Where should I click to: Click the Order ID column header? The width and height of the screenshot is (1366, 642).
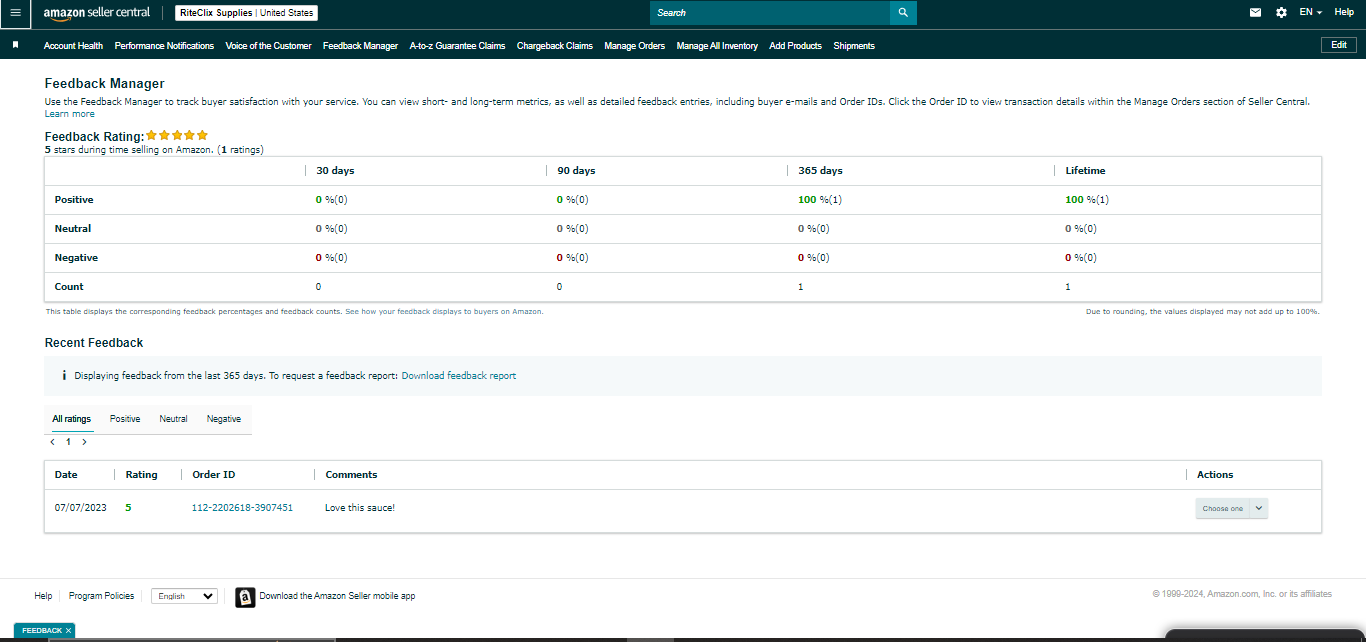214,475
